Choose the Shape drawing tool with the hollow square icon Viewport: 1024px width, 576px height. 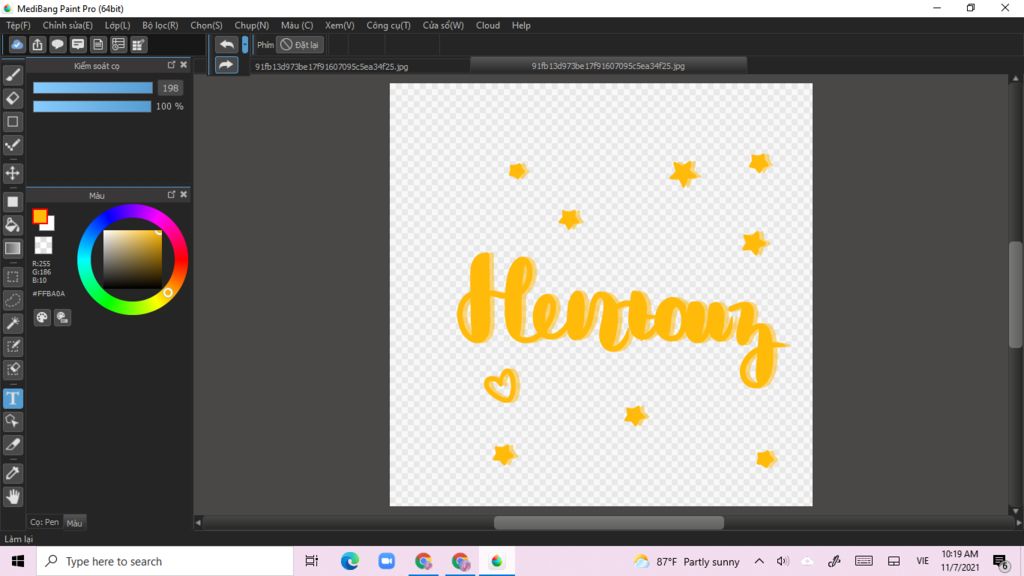pyautogui.click(x=12, y=121)
